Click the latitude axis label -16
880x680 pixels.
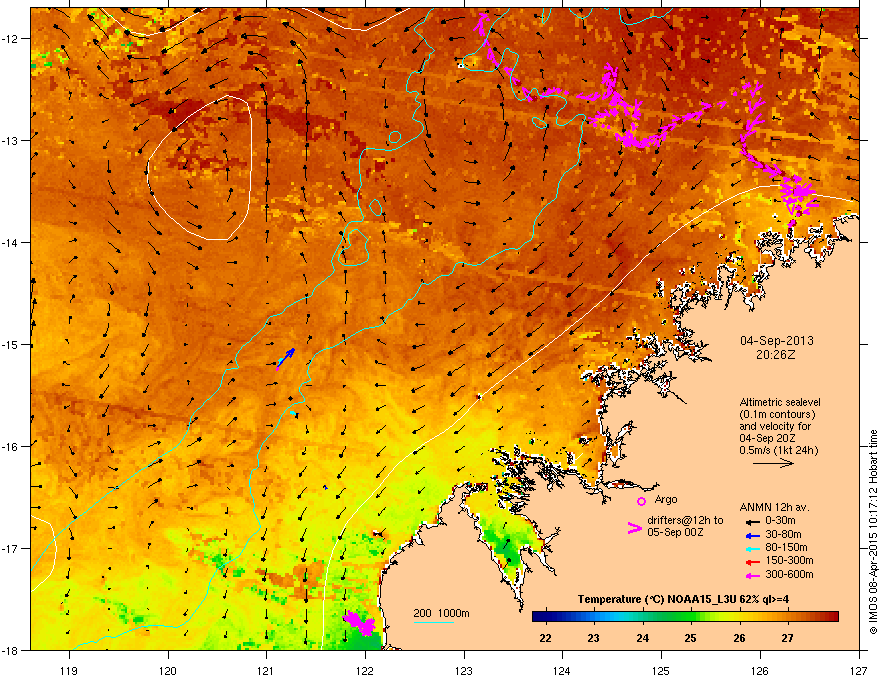[x=10, y=447]
